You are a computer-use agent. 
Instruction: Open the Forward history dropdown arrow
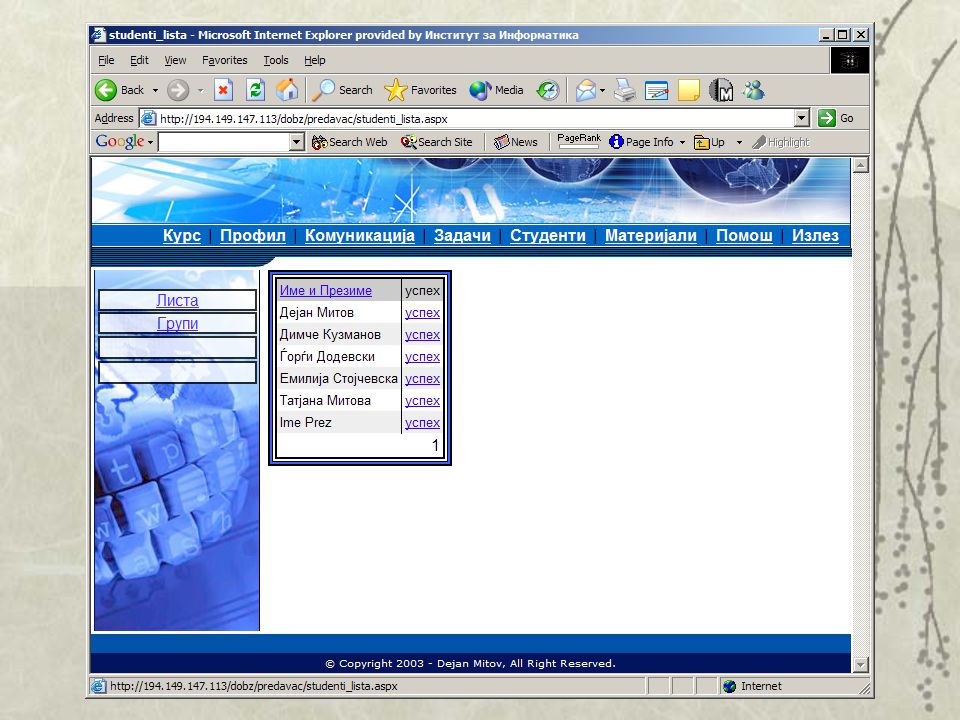(200, 91)
